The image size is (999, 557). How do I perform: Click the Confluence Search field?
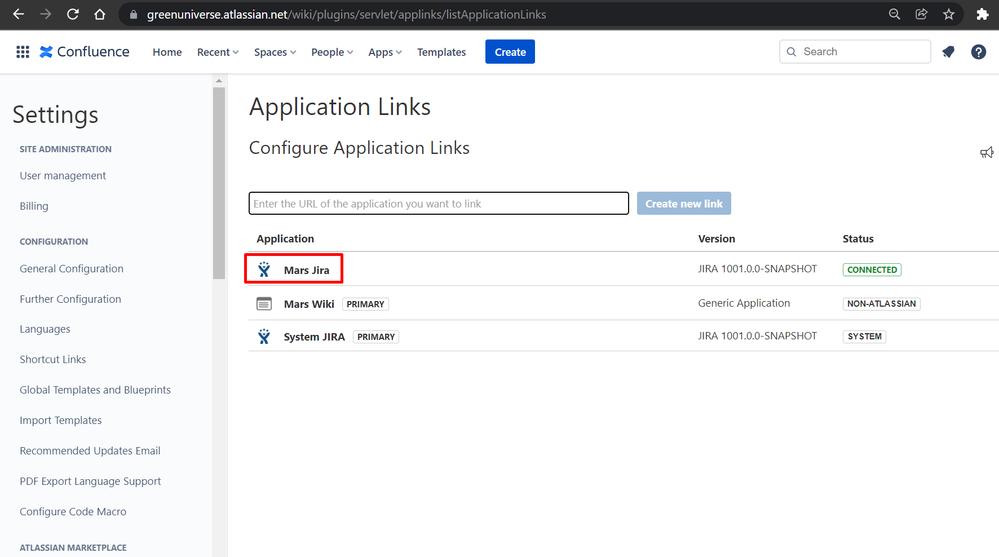[x=854, y=52]
